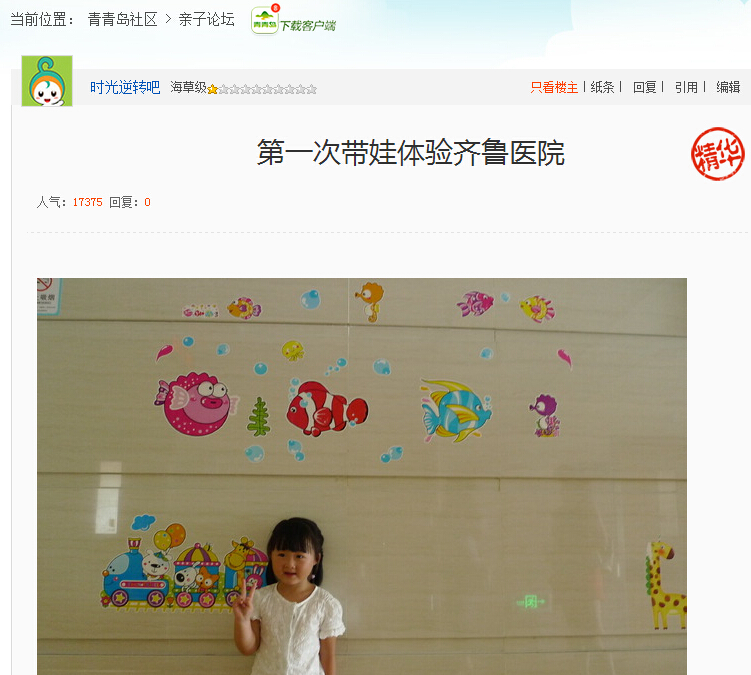Click 回复 in the post toolbar
Viewport: 751px width, 675px height.
click(x=645, y=87)
